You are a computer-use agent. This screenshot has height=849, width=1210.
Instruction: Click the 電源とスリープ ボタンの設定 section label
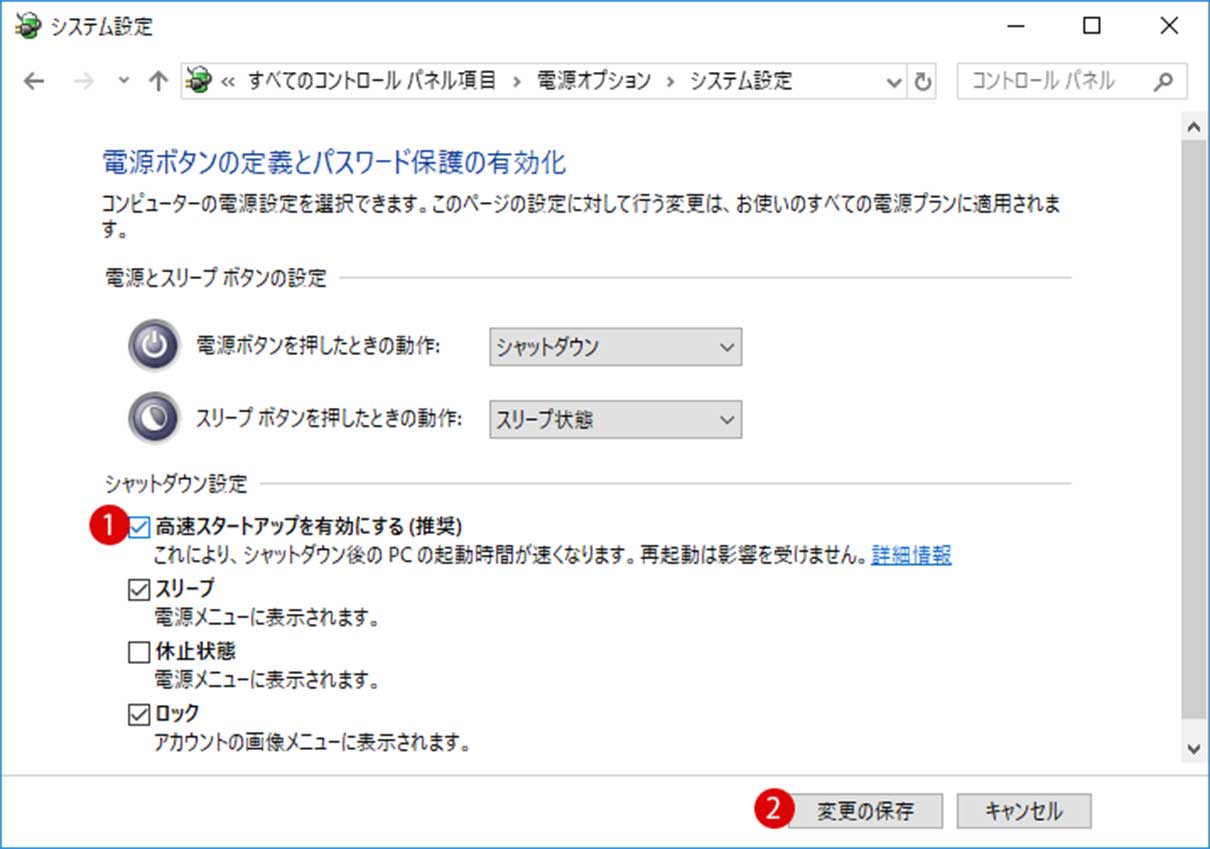pos(215,278)
